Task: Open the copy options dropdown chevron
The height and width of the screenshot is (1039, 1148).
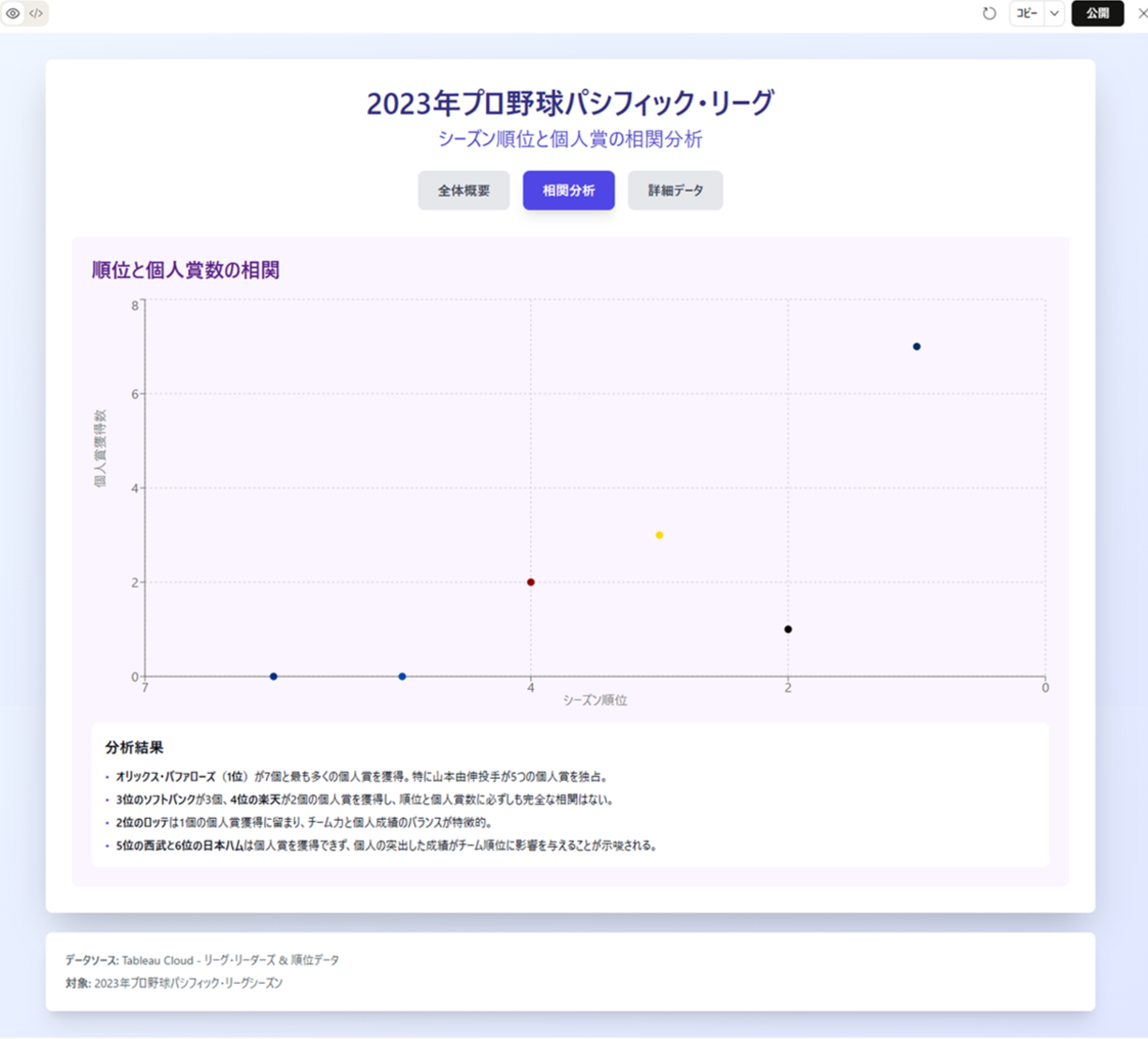Action: click(x=1056, y=14)
